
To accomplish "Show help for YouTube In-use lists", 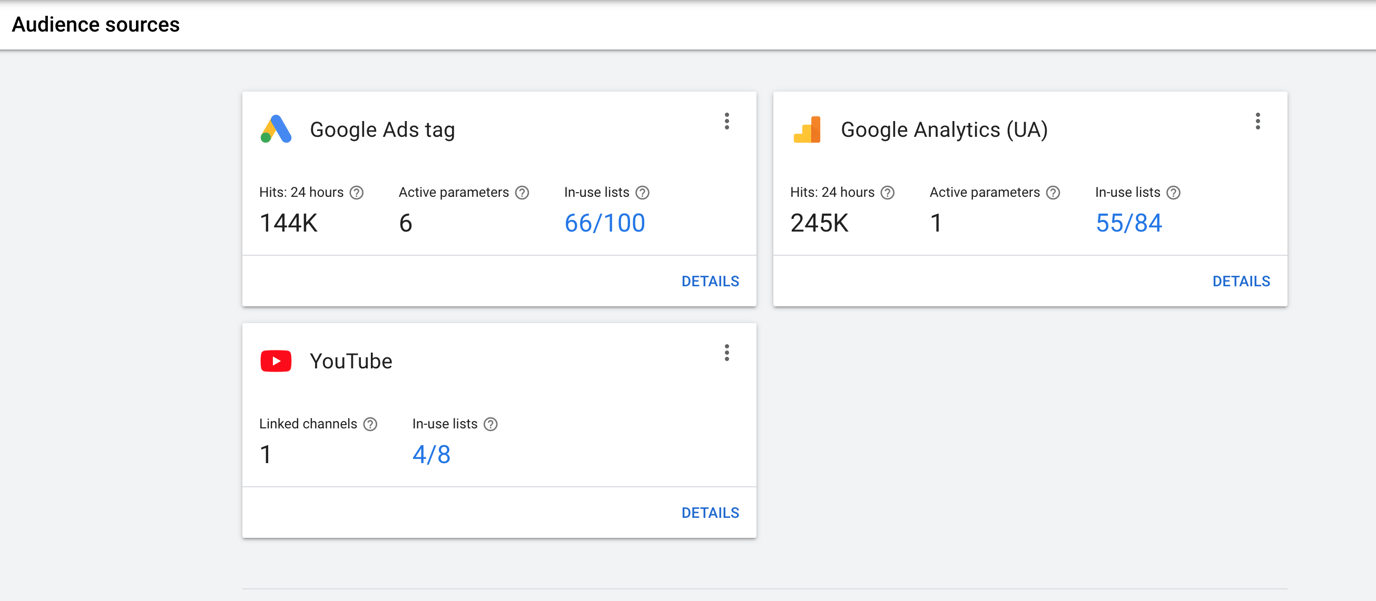I will pos(491,425).
